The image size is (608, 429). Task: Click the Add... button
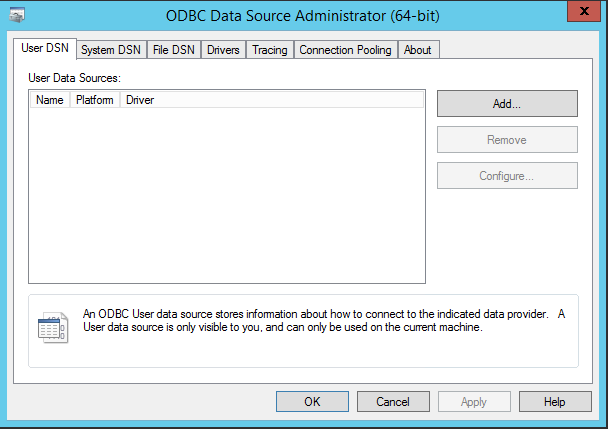click(x=507, y=103)
